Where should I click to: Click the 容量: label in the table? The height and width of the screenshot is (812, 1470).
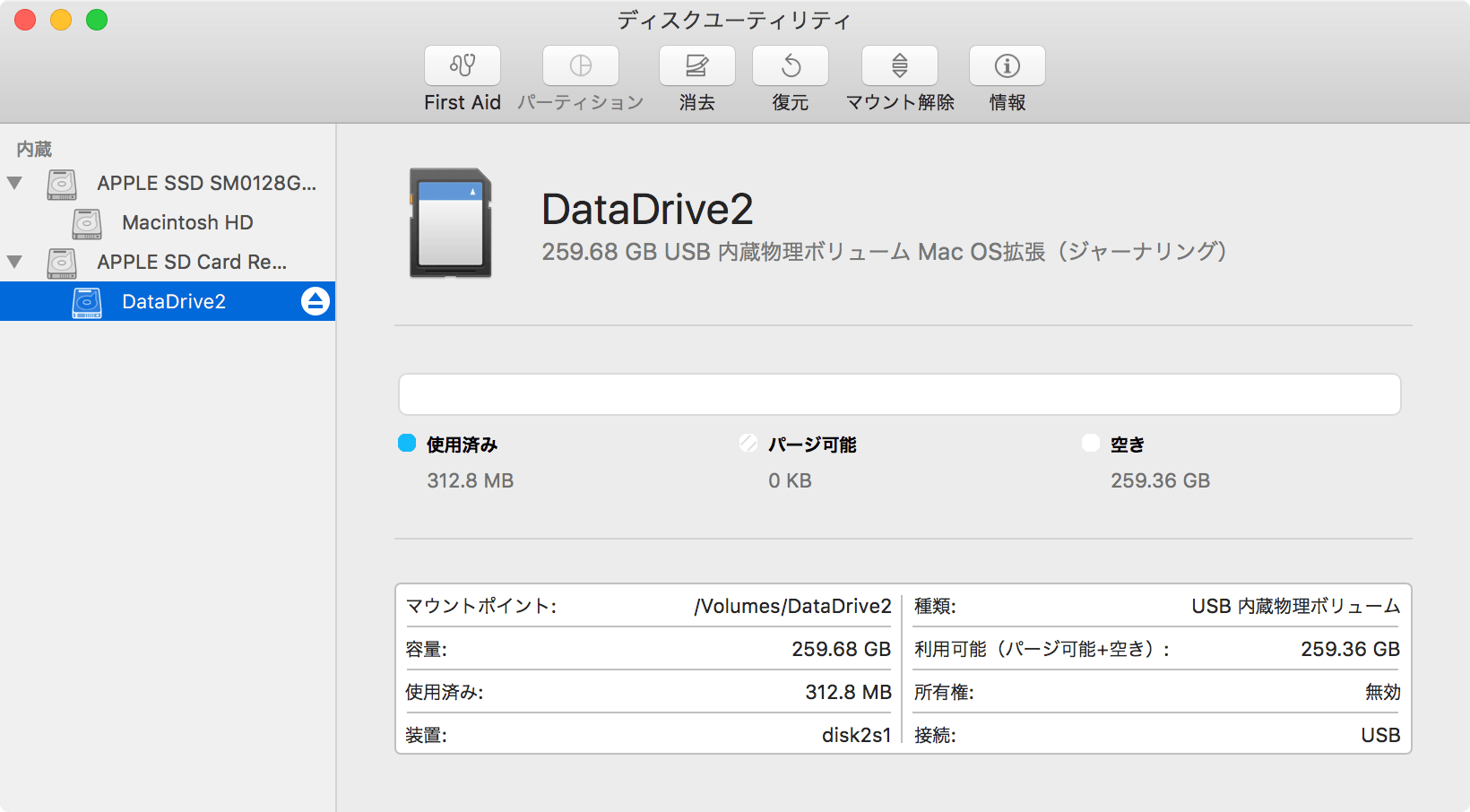click(x=426, y=649)
